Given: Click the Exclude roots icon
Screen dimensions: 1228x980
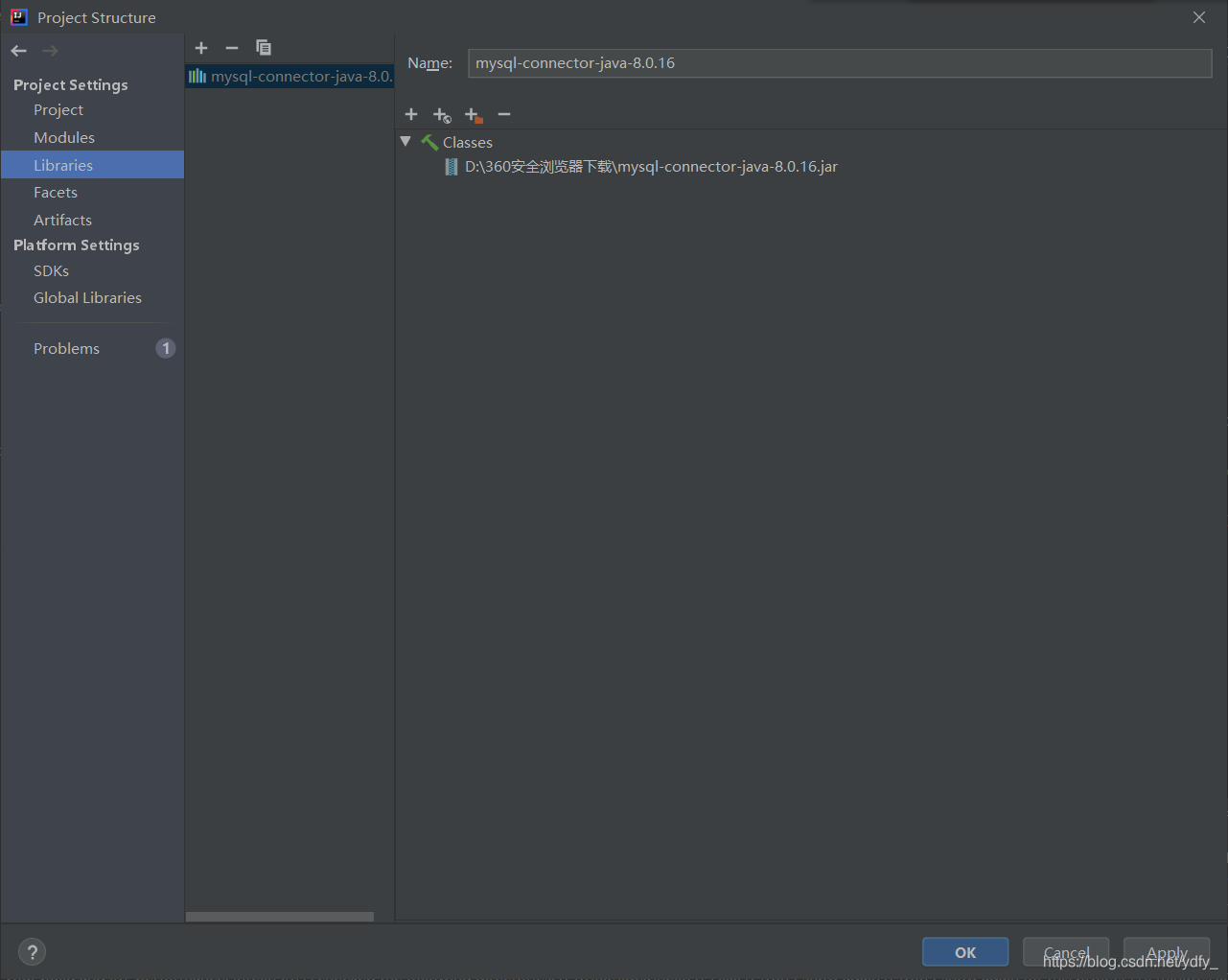Looking at the screenshot, I should pos(474,115).
